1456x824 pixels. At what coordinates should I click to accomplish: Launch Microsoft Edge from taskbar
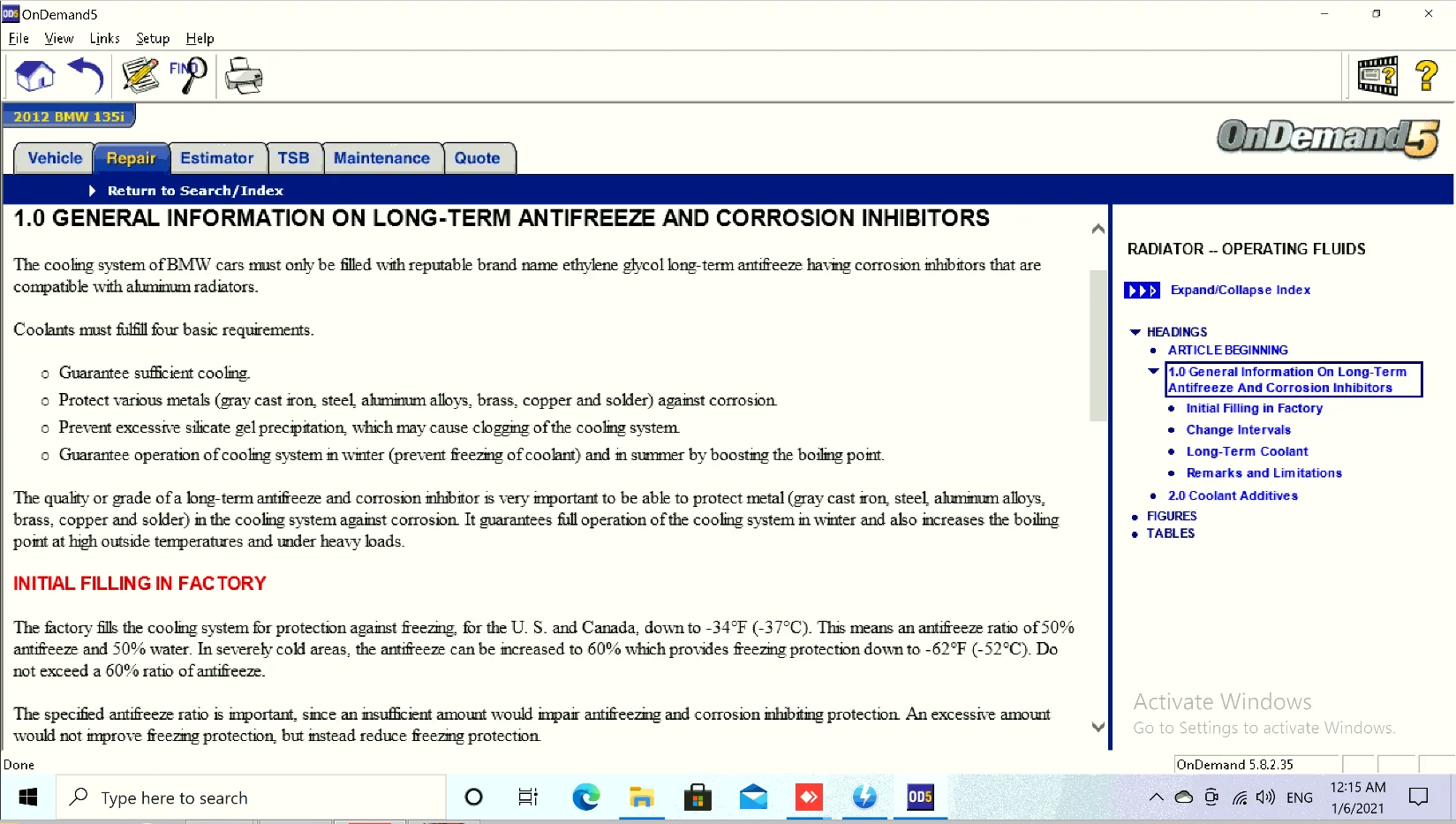click(585, 798)
